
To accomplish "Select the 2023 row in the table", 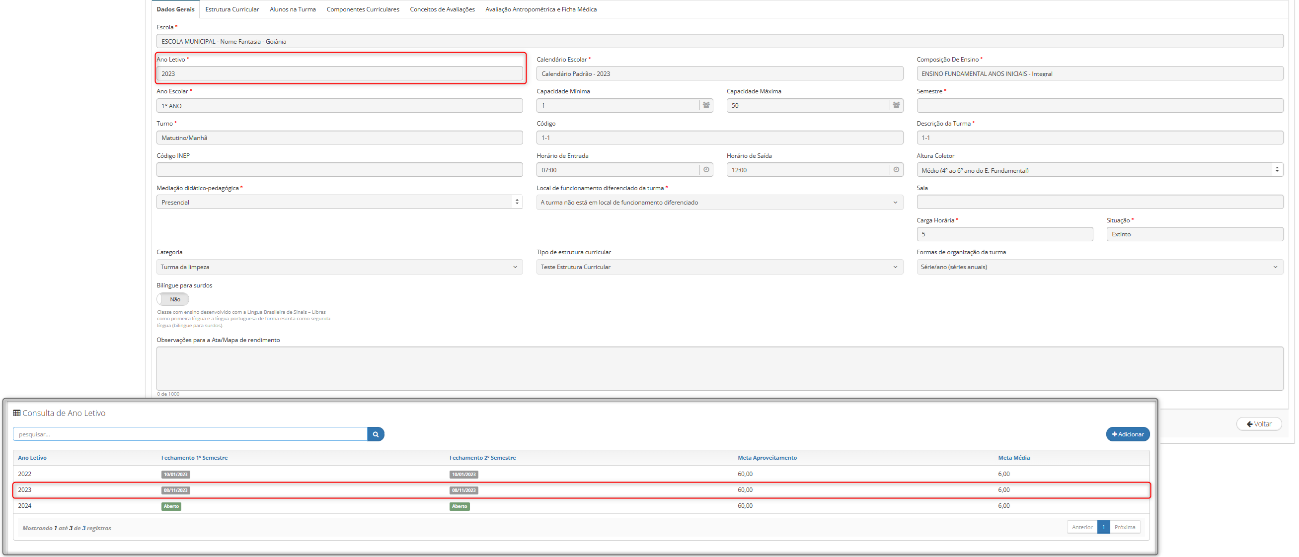I will [581, 490].
